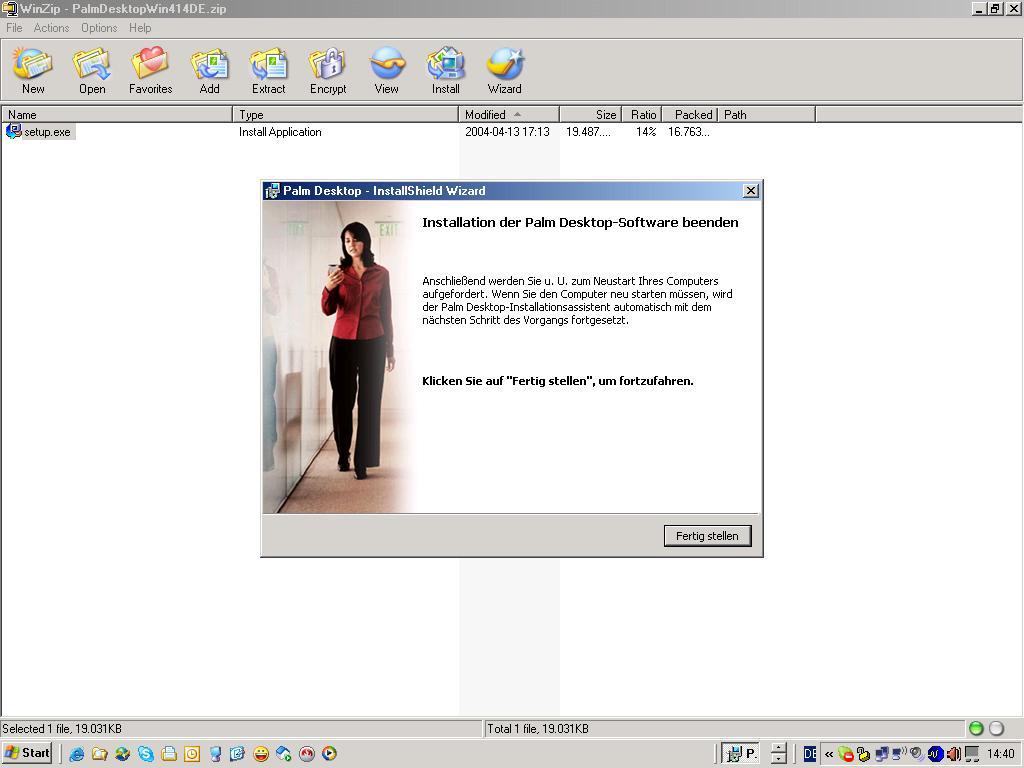Sort by the Ratio column header
Screen dimensions: 1024x768
coord(641,114)
